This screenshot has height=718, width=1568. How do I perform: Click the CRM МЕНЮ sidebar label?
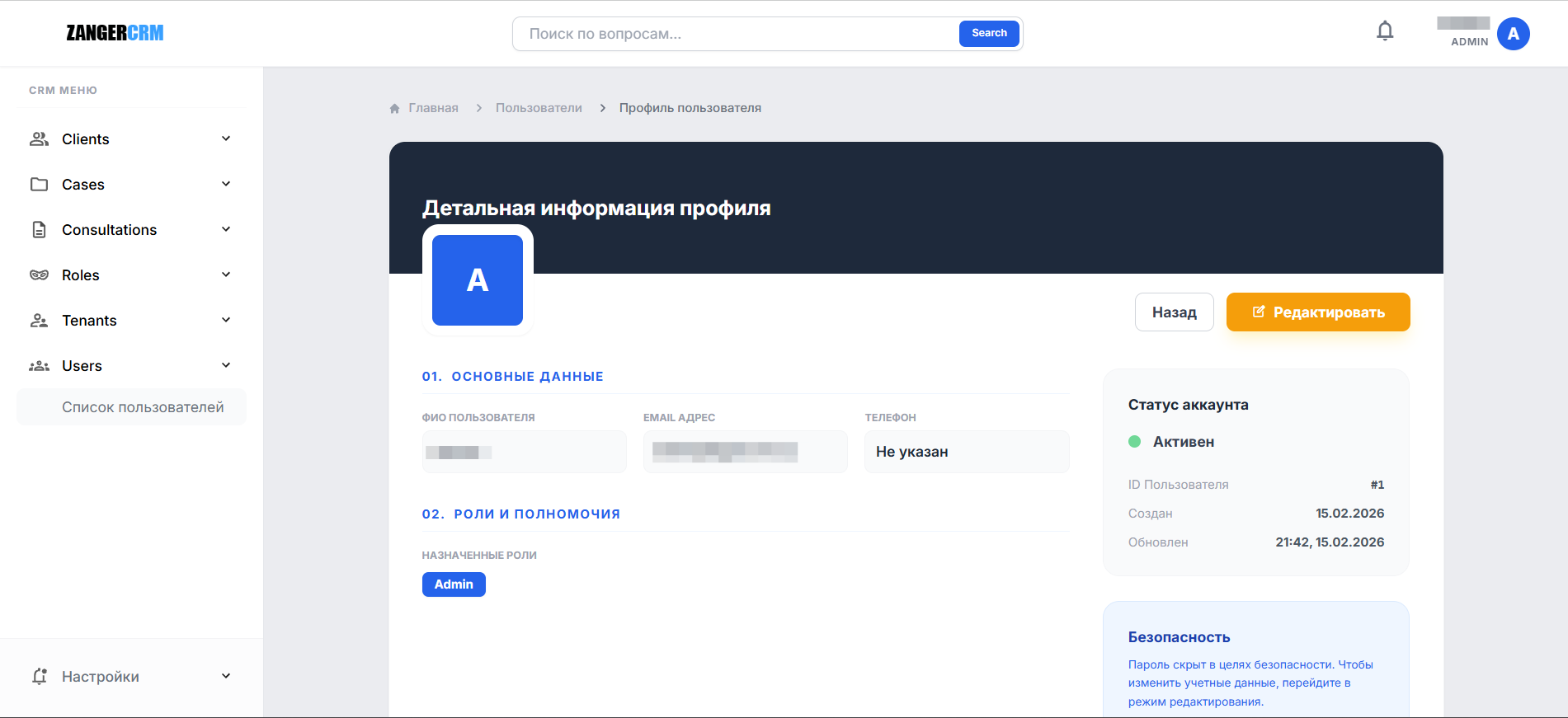(63, 91)
